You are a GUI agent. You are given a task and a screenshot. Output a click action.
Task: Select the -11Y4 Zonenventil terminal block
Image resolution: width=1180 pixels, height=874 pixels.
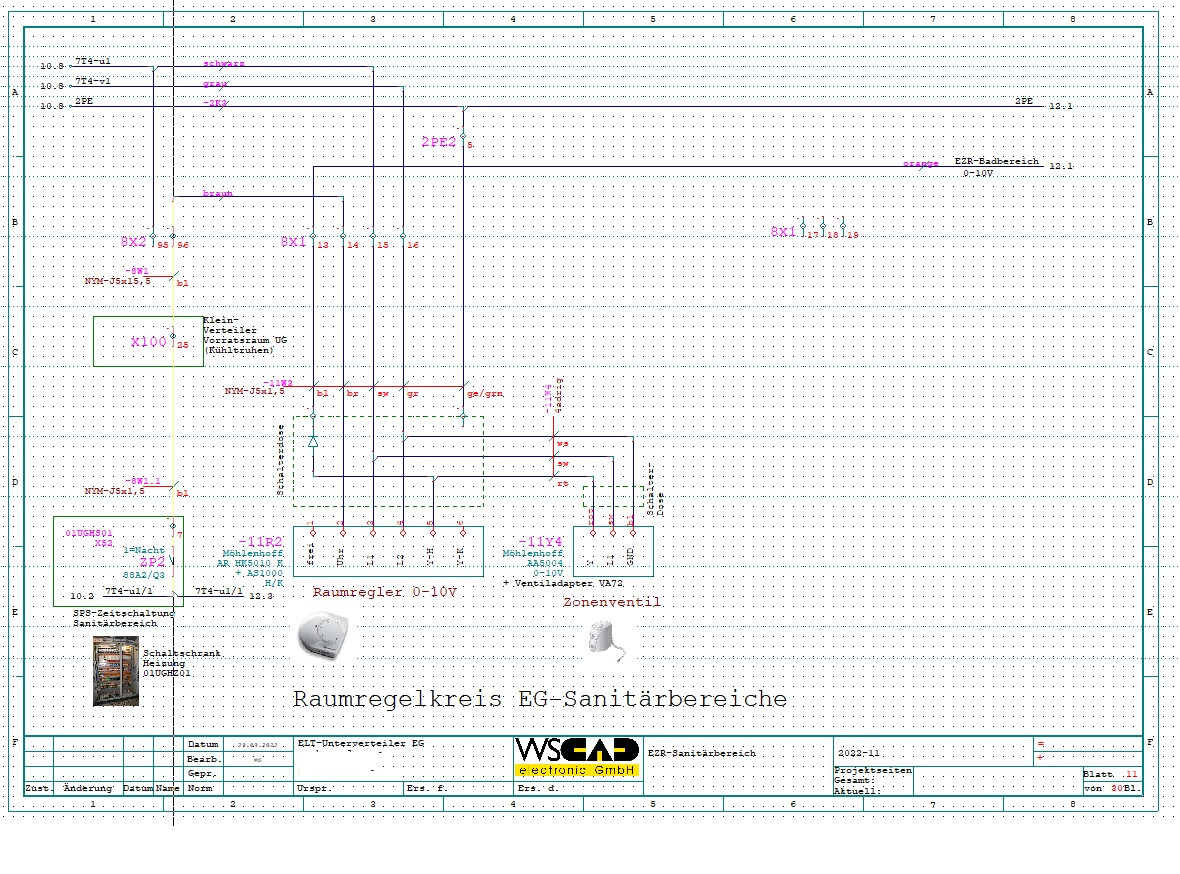pos(613,551)
